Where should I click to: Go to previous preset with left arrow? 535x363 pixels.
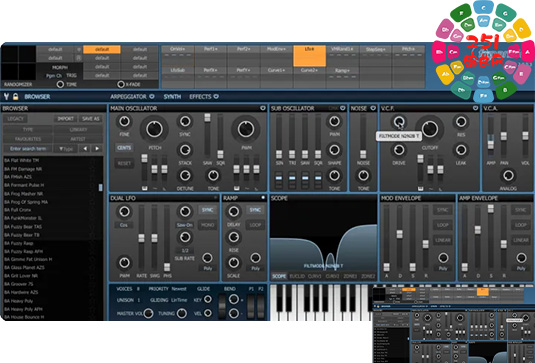85,148
